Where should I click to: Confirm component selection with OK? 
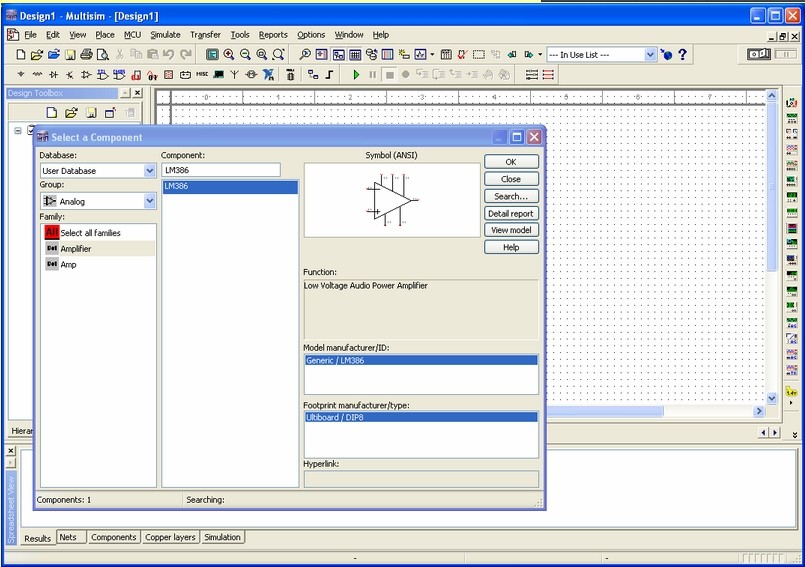(511, 162)
